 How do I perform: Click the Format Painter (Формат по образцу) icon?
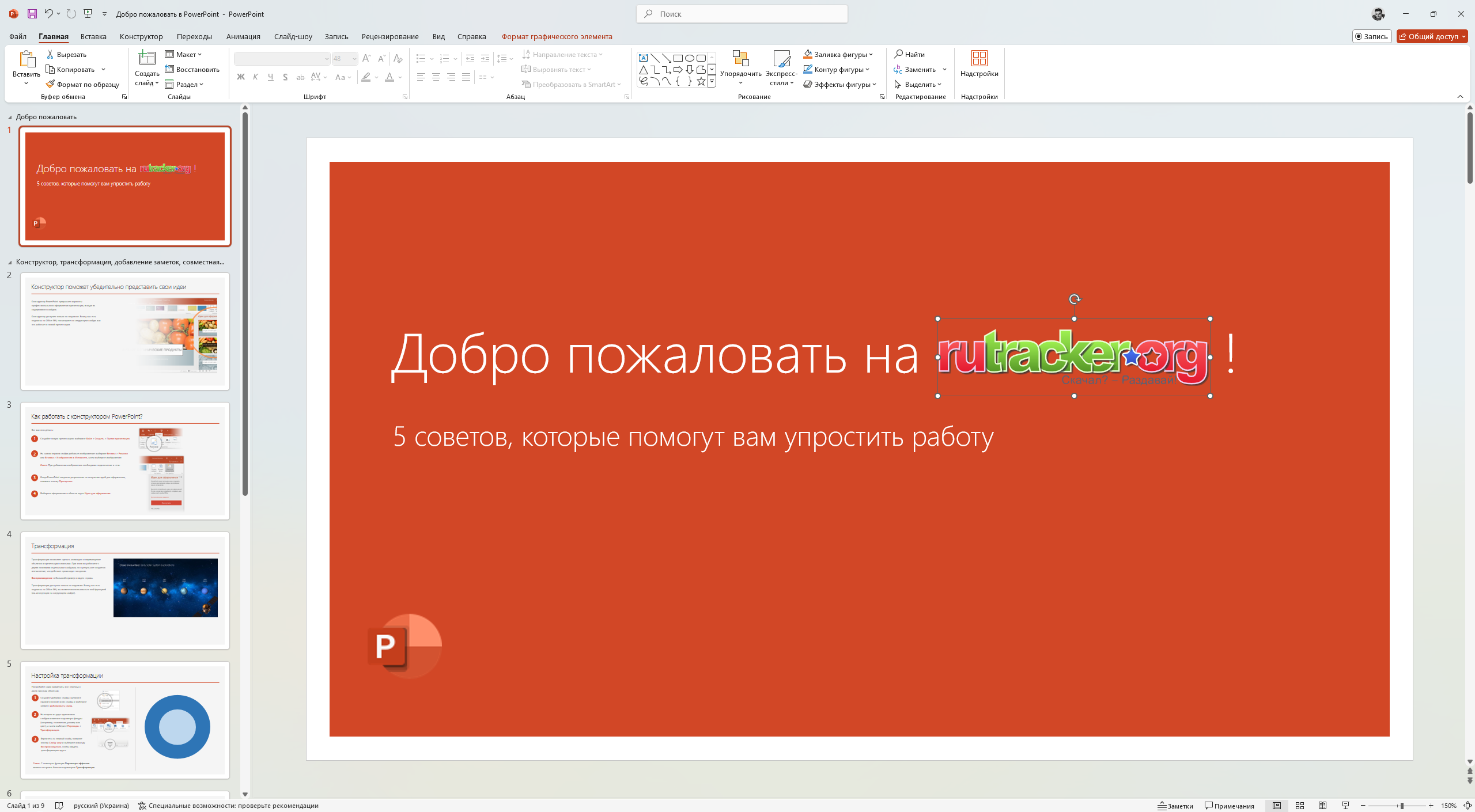(51, 84)
